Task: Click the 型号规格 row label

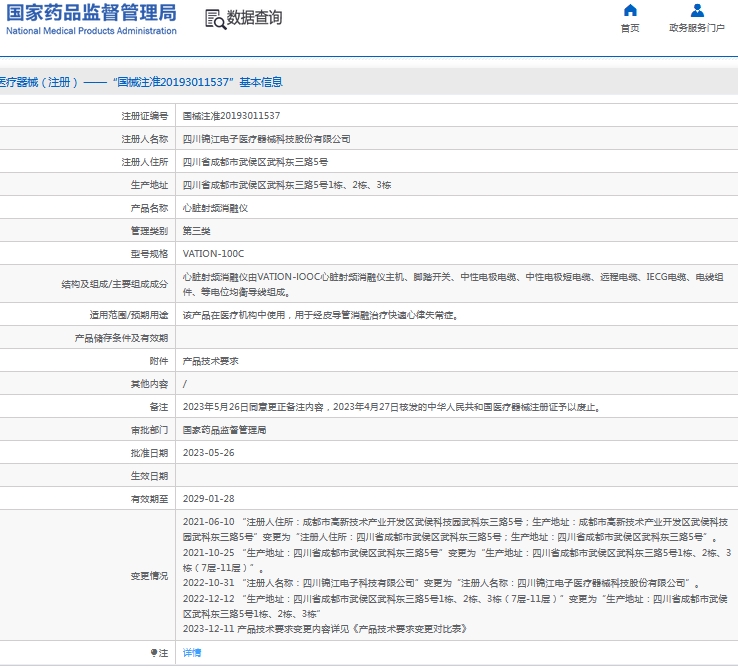Action: (x=149, y=254)
